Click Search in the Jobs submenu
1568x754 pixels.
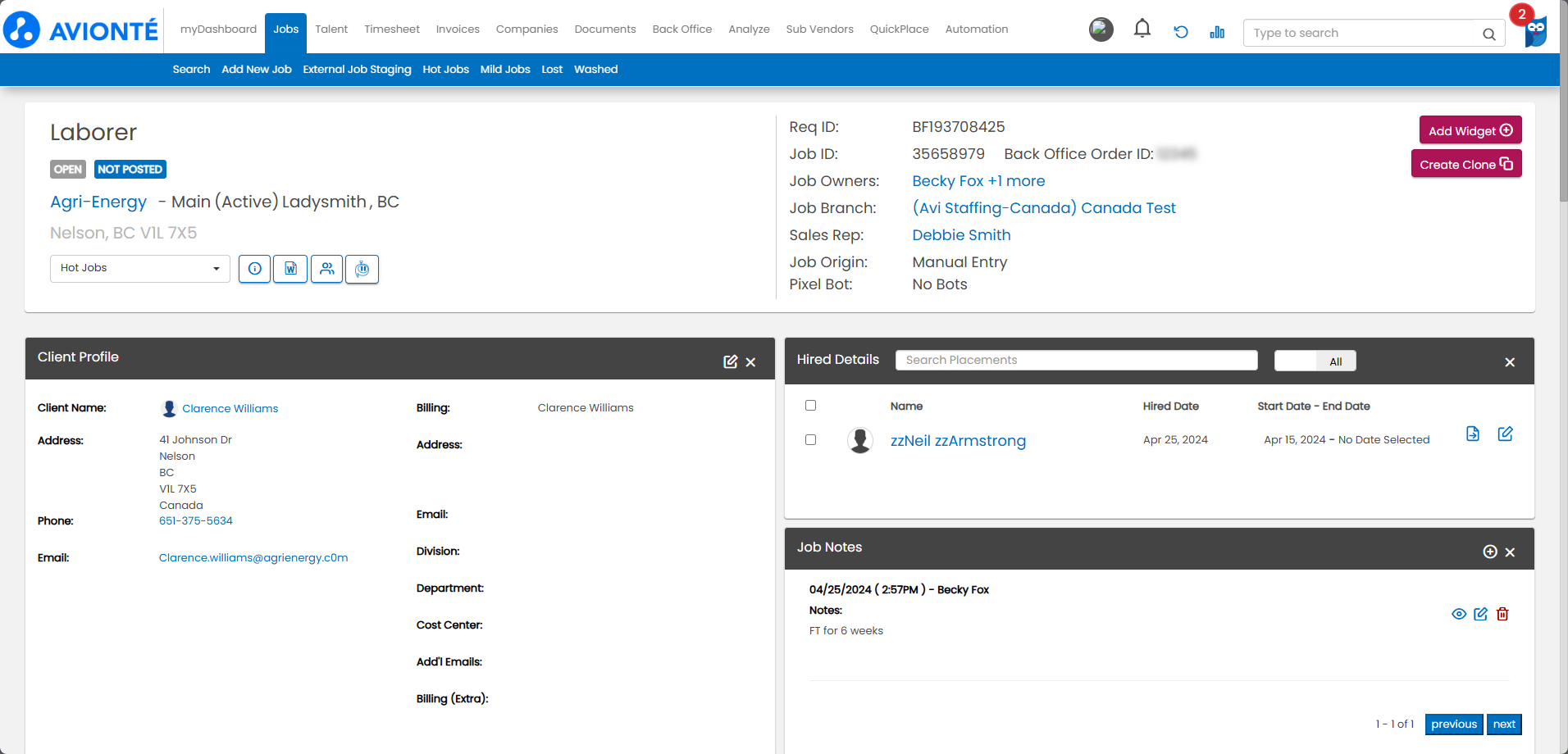click(x=191, y=70)
